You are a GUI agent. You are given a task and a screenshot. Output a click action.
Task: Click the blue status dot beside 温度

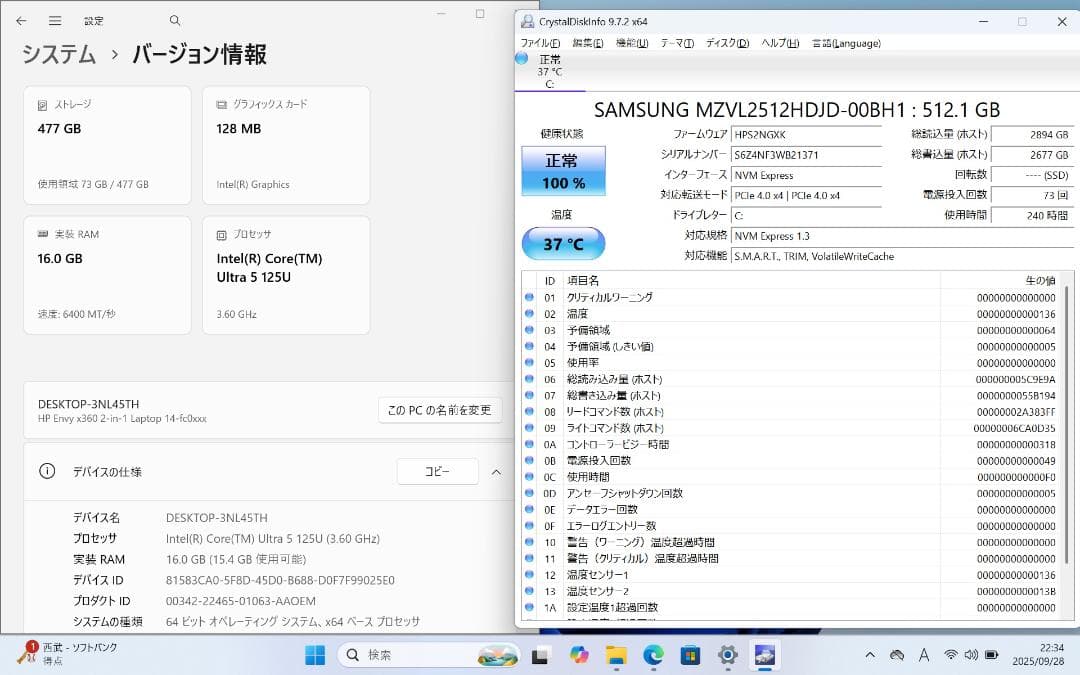click(x=530, y=313)
